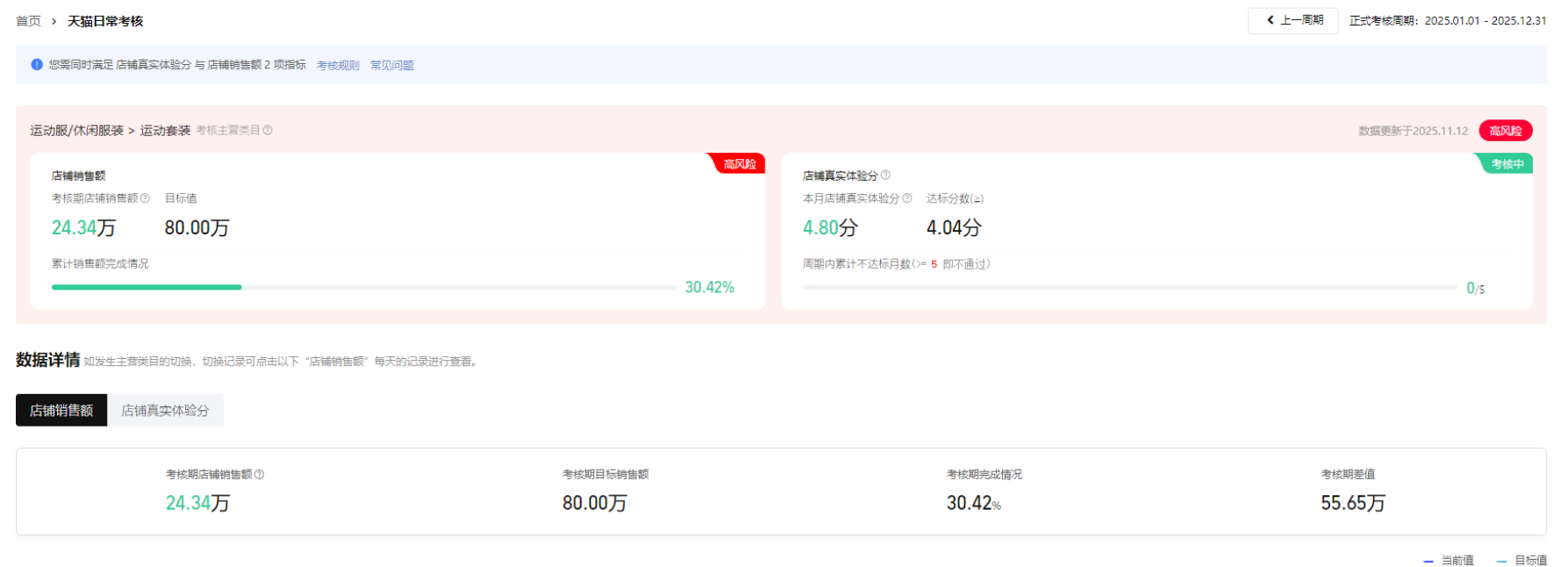This screenshot has width=1568, height=567.
Task: Open the 考核规则 link
Action: (338, 65)
